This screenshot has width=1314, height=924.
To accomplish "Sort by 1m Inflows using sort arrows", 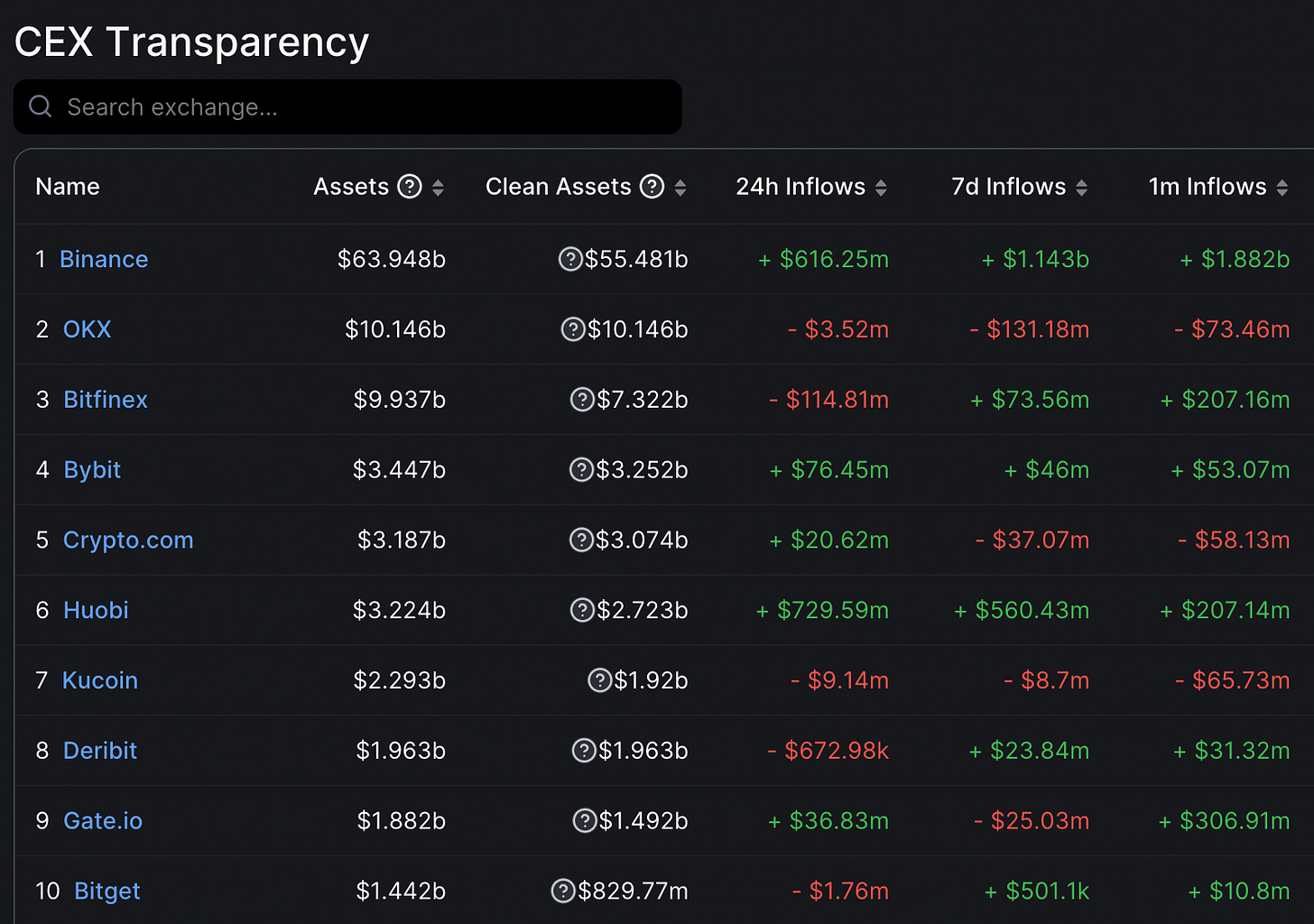I will [x=1282, y=188].
